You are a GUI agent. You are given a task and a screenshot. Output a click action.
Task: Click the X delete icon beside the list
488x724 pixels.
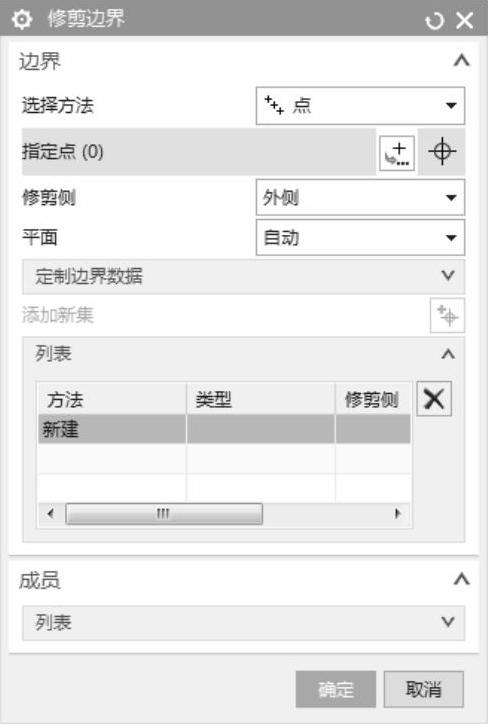pyautogui.click(x=434, y=398)
